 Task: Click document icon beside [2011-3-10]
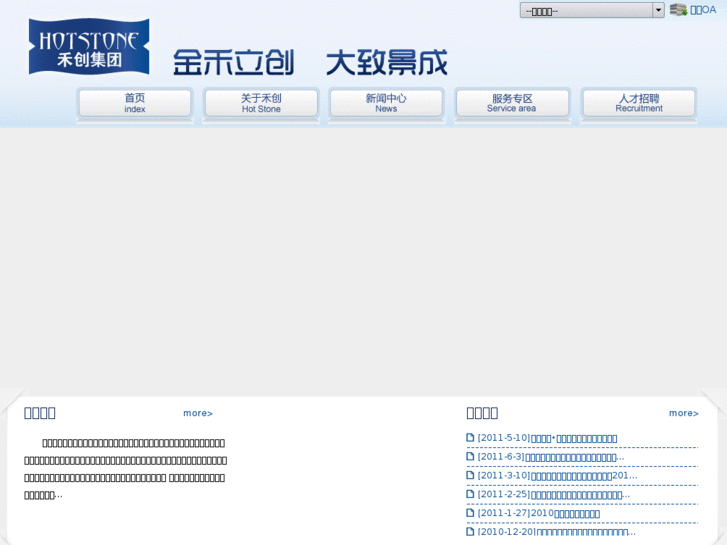(x=470, y=475)
